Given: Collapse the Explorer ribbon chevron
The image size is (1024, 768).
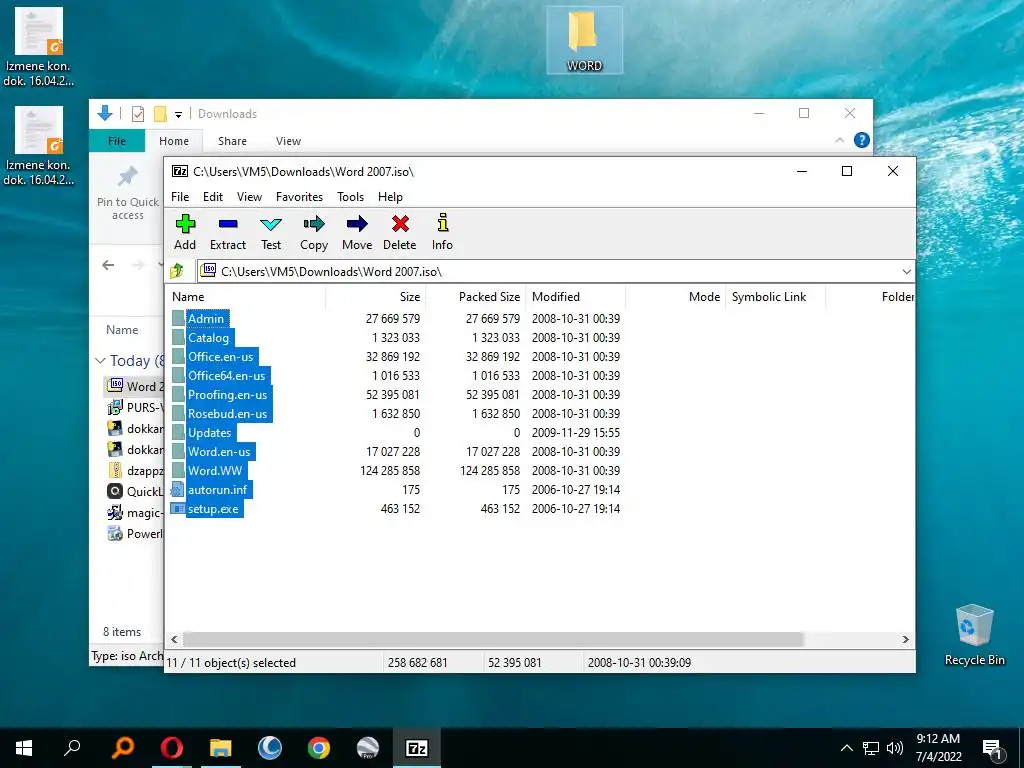Looking at the screenshot, I should point(840,140).
